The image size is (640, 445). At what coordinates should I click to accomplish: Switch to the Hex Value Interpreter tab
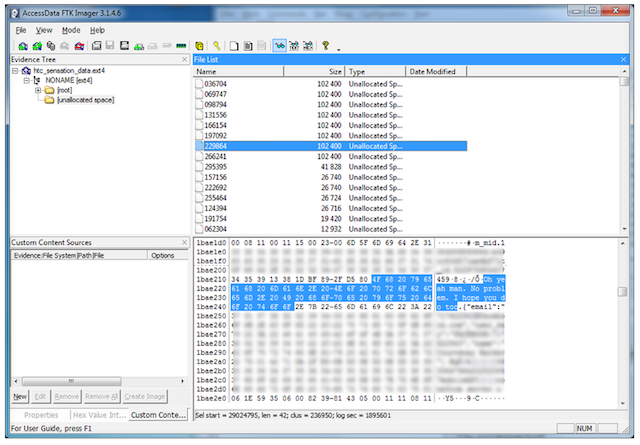pos(99,415)
